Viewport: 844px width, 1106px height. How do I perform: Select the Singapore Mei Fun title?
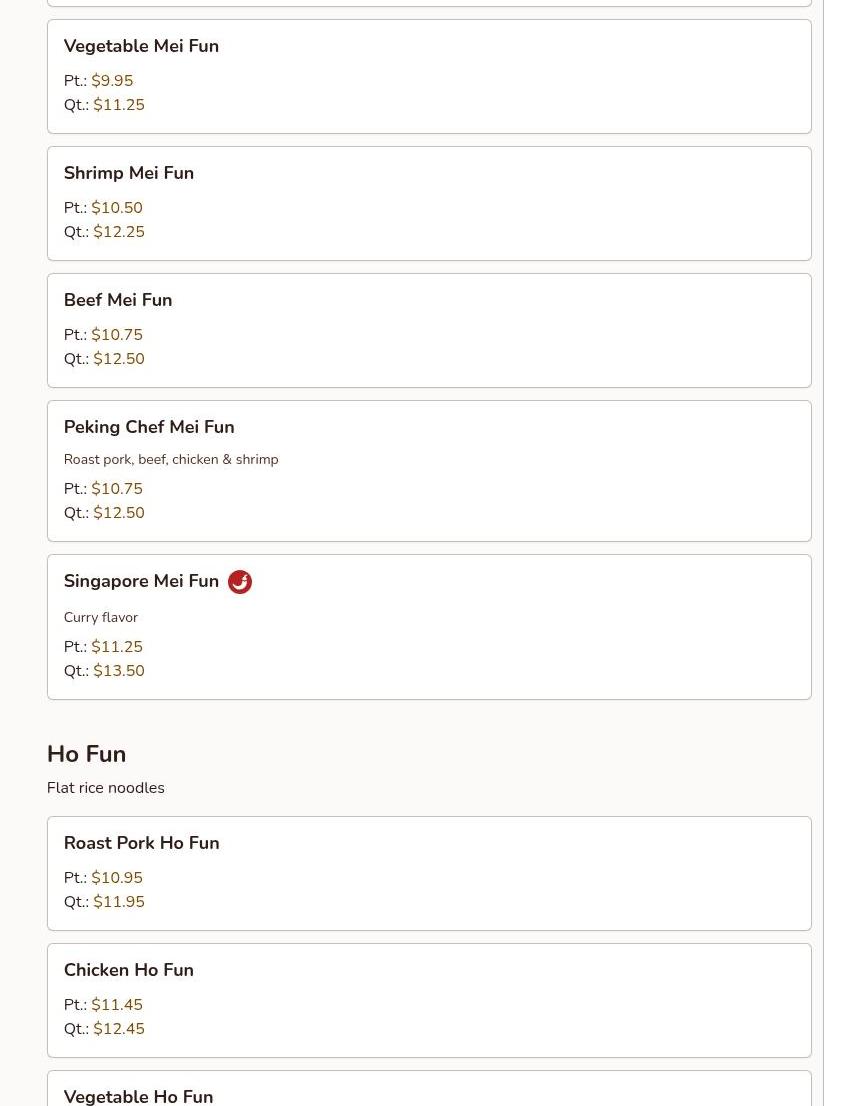click(x=141, y=582)
